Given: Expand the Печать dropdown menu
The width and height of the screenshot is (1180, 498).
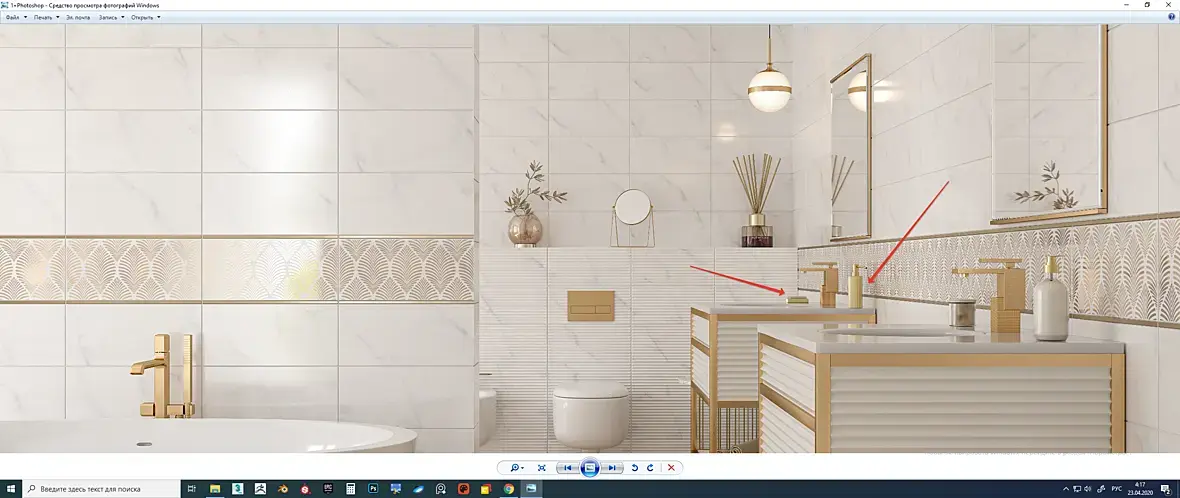Looking at the screenshot, I should coord(46,17).
